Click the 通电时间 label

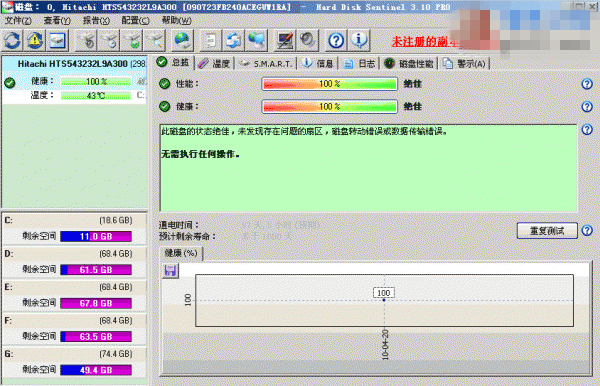[x=179, y=225]
